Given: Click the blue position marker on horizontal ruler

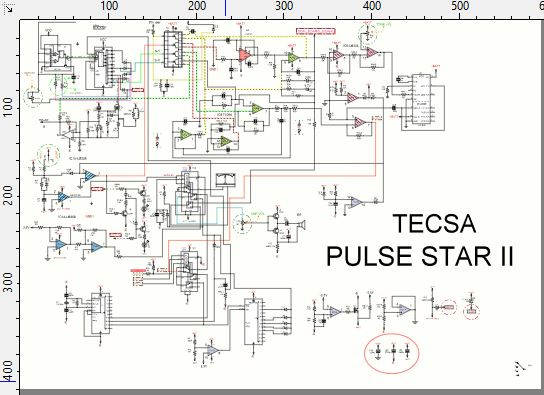Looking at the screenshot, I should [x=226, y=8].
